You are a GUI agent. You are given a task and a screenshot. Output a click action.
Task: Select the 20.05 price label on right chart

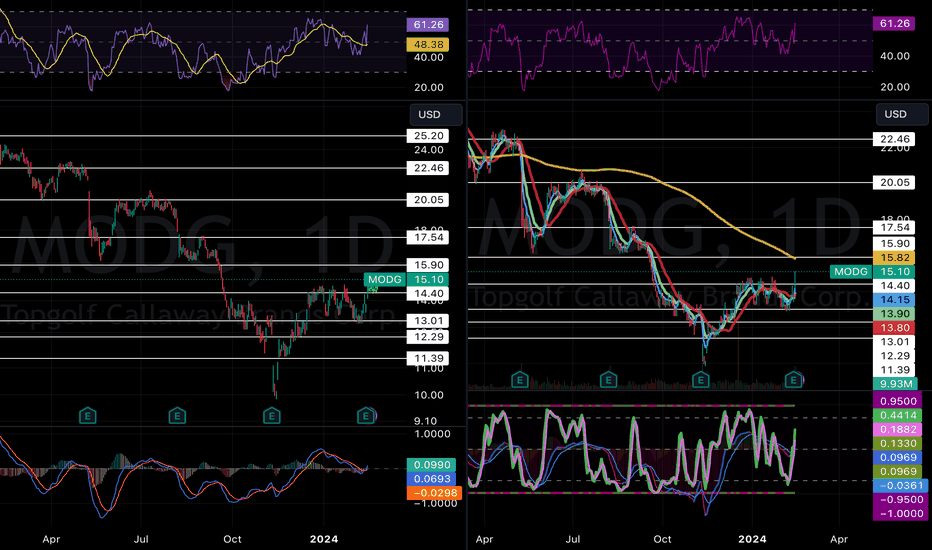(x=894, y=183)
